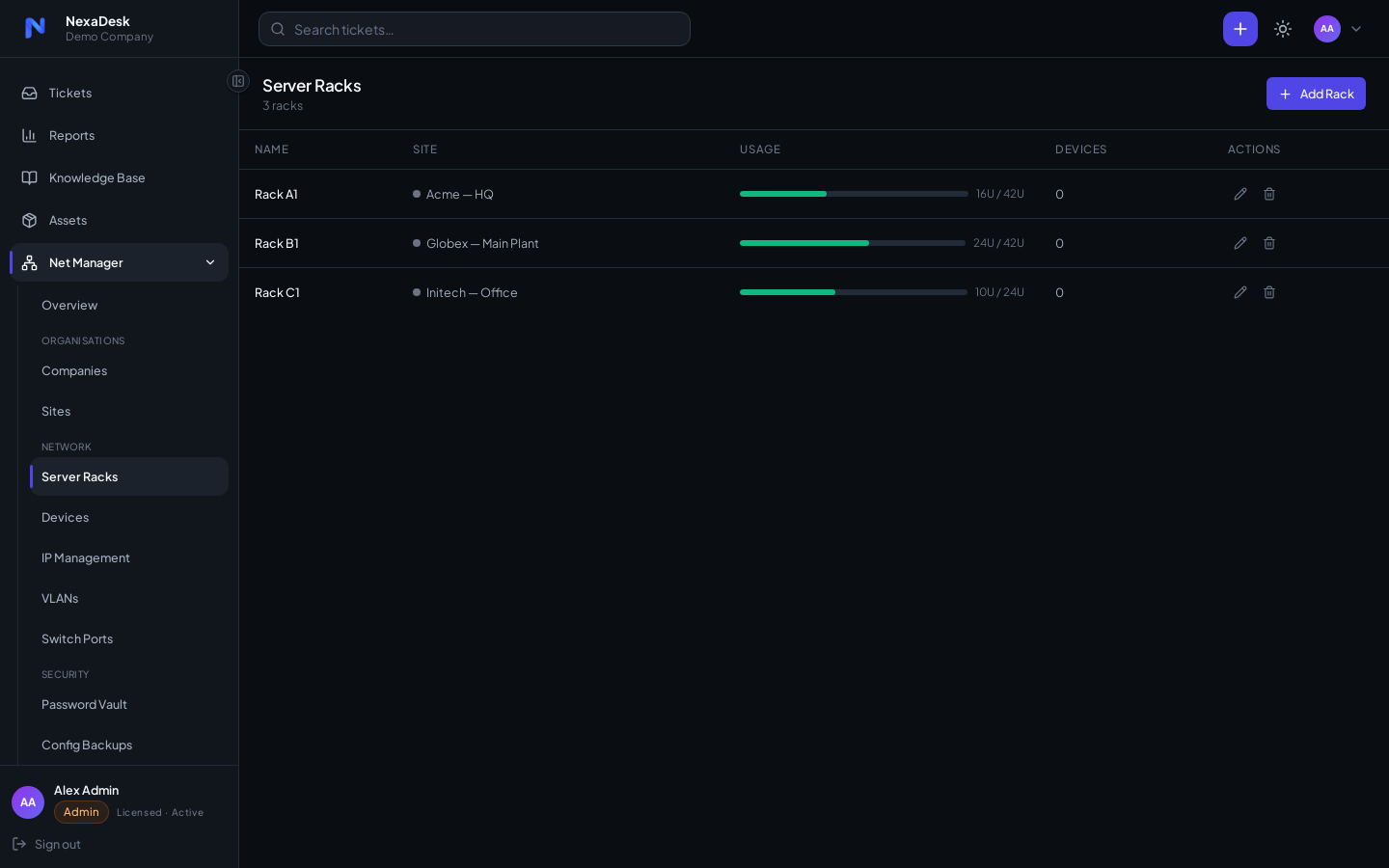
Task: Click the Alex Admin avatar in the sidebar
Action: coord(28,802)
